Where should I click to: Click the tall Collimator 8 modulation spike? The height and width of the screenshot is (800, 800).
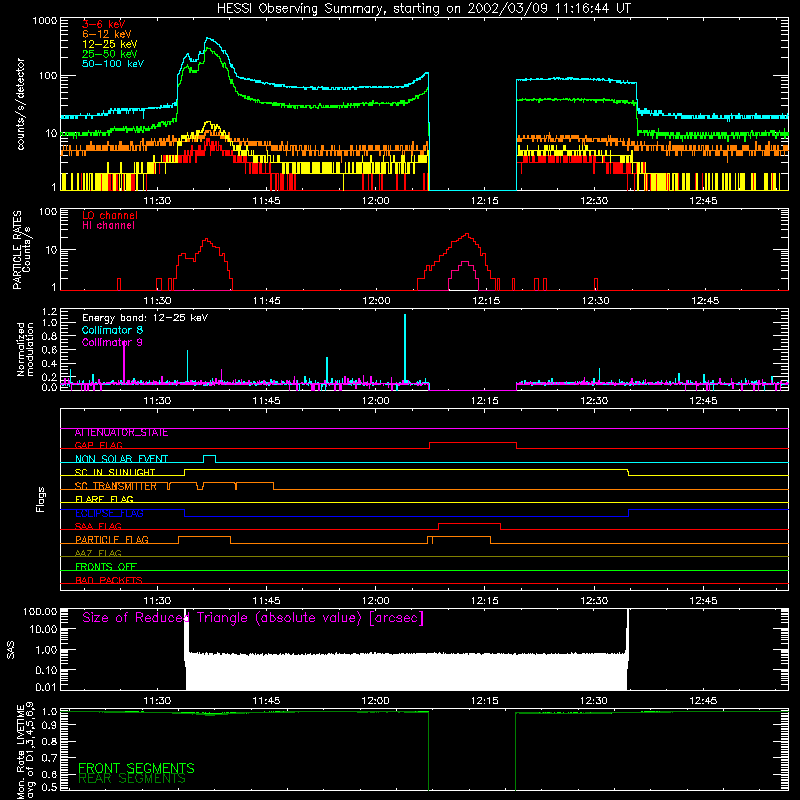point(405,347)
